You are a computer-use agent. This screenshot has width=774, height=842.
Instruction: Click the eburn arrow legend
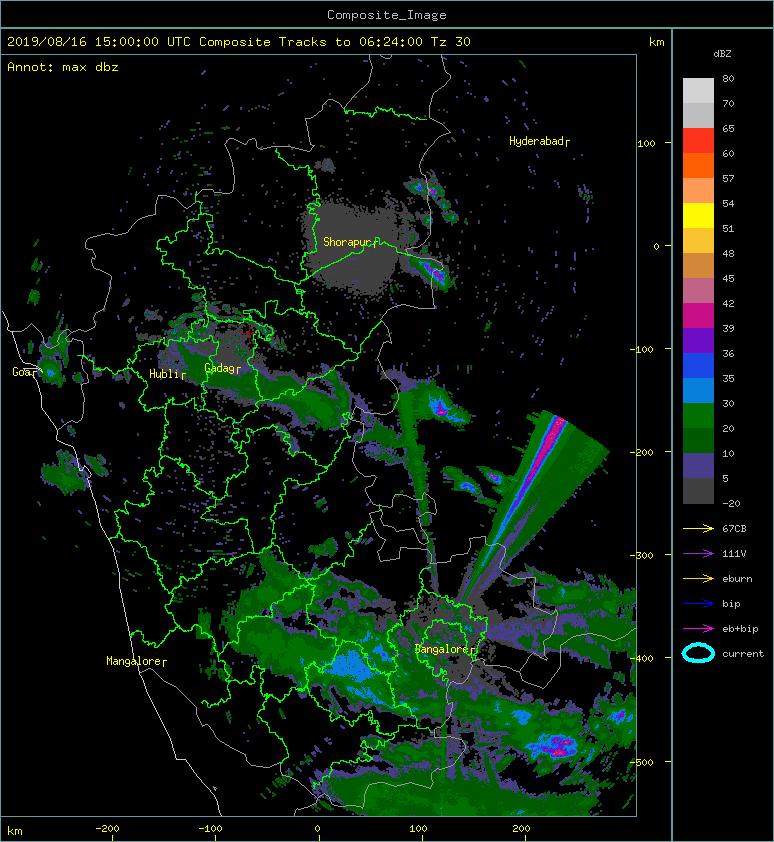pyautogui.click(x=698, y=579)
